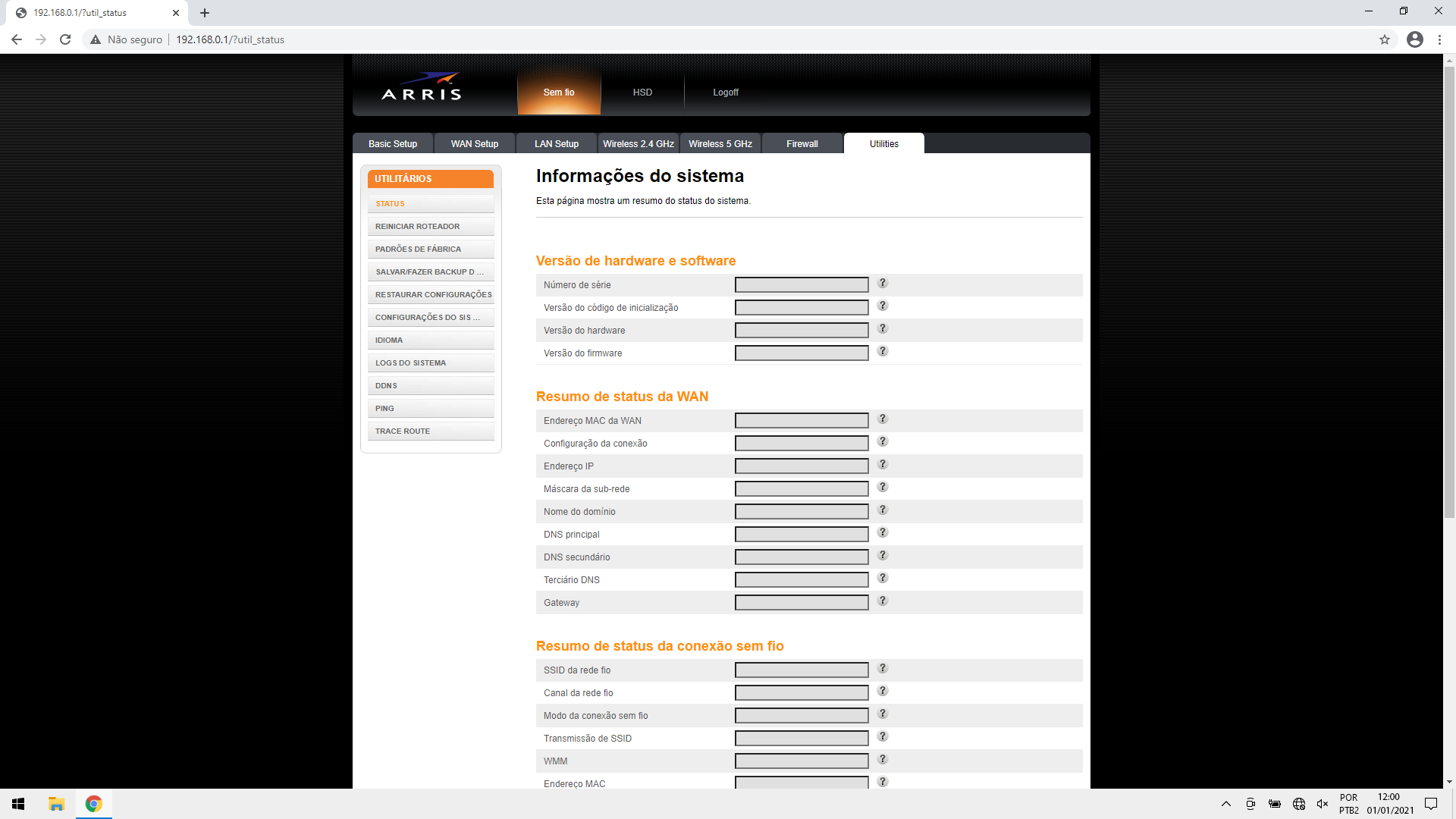Select the Sem fio top tab

[x=559, y=93]
